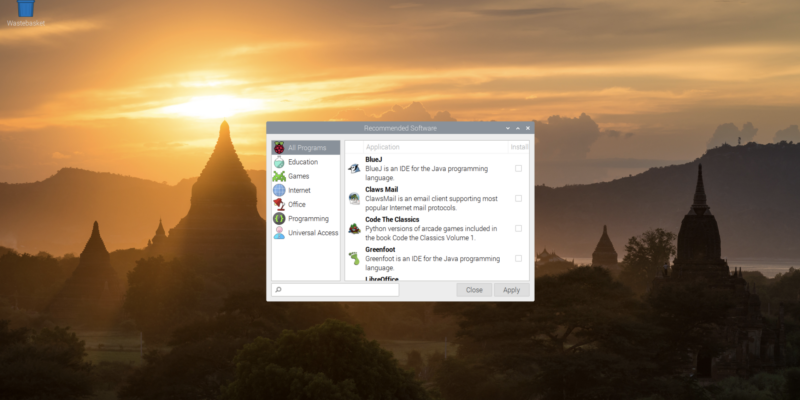The width and height of the screenshot is (800, 400).
Task: Mark Greenfoot for installation
Action: tap(518, 259)
